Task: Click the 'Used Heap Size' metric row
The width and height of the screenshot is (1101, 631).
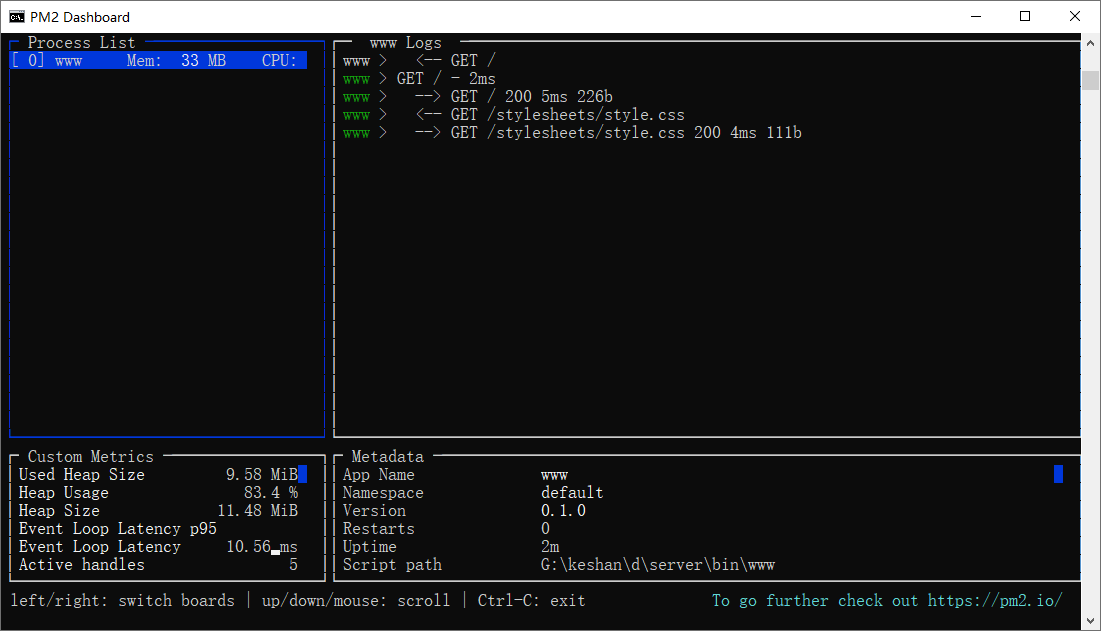Action: pos(158,474)
